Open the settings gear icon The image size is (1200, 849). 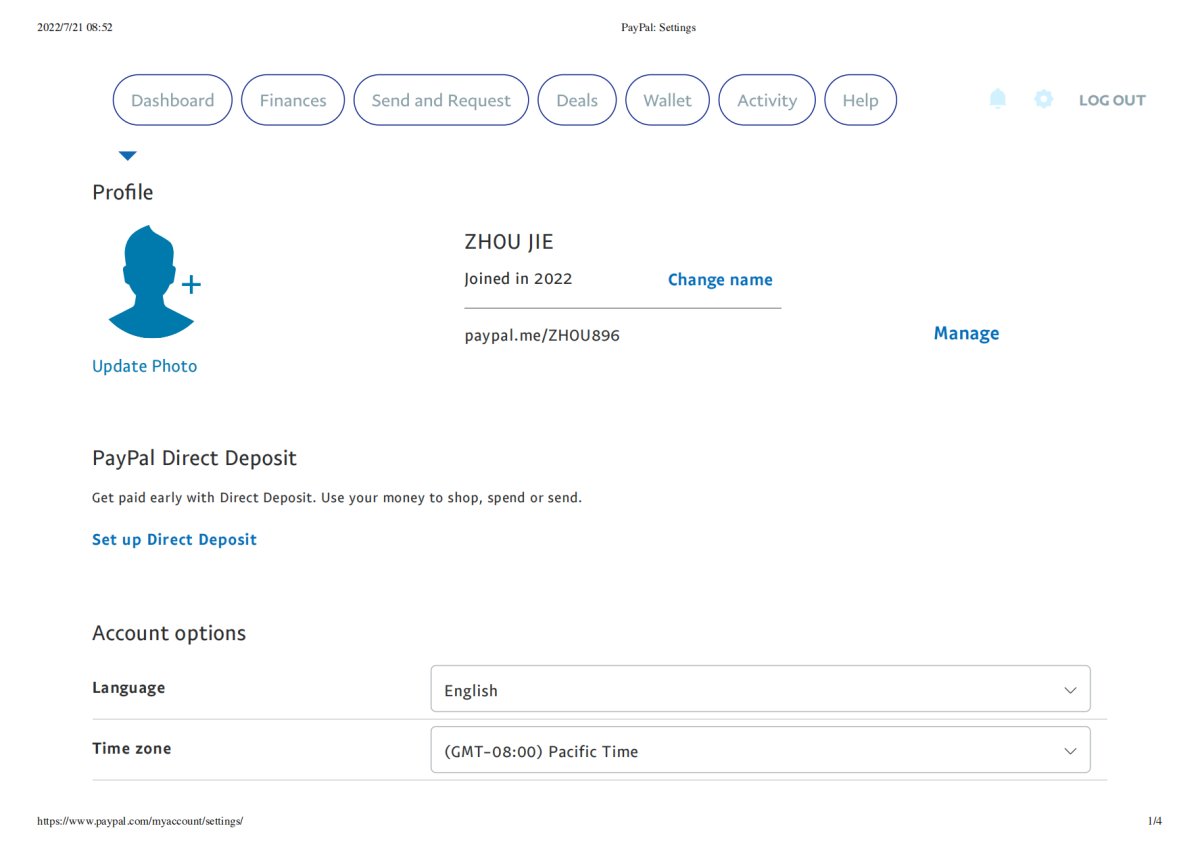[x=1043, y=99]
